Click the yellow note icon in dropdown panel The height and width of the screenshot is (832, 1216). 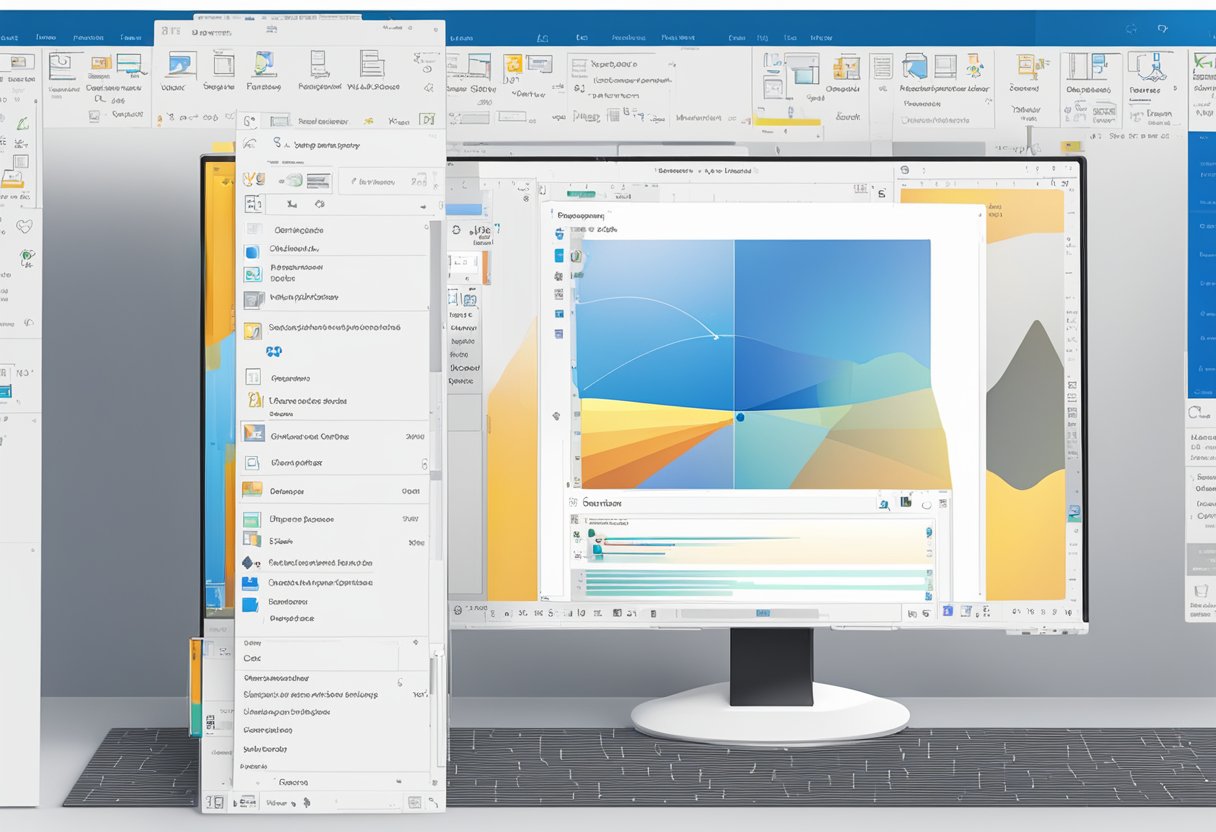coord(252,331)
